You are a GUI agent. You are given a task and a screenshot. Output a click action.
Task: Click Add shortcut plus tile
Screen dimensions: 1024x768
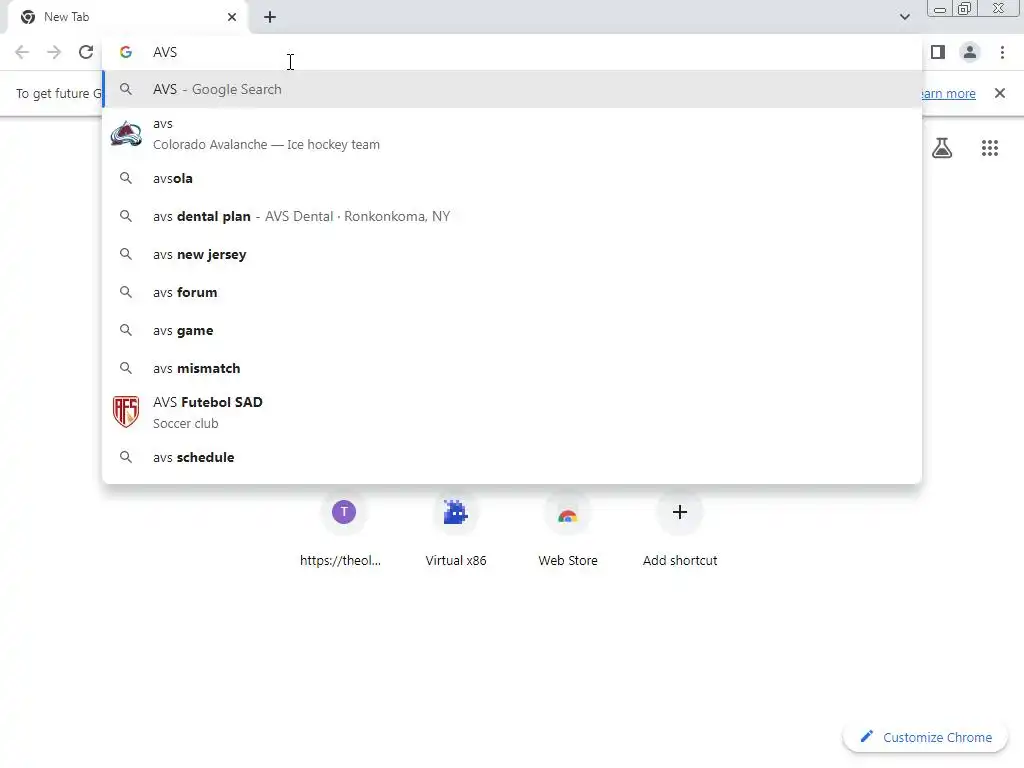click(680, 530)
